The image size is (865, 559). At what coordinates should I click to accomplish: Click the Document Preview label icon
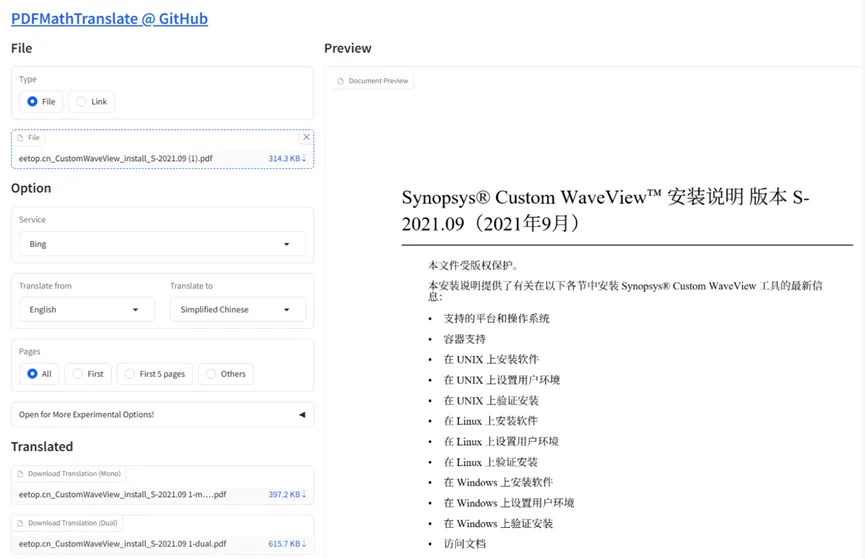pyautogui.click(x=340, y=81)
